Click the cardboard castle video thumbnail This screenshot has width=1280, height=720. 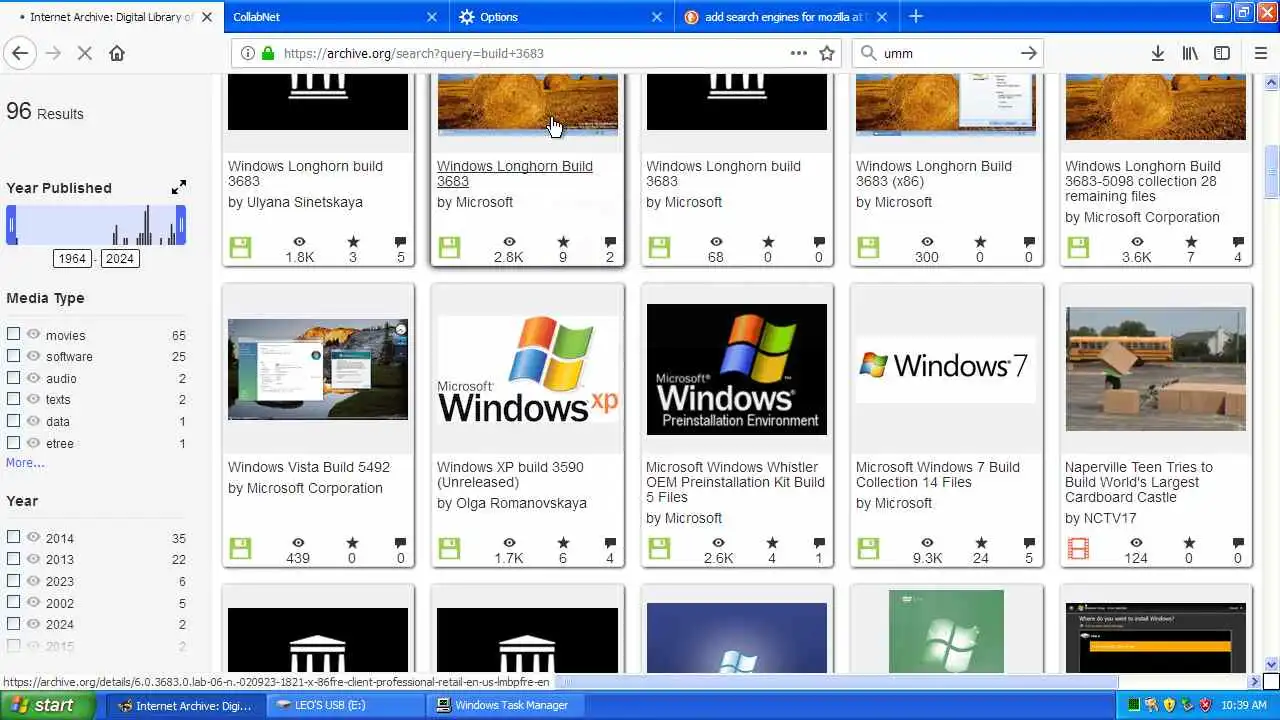click(1156, 369)
